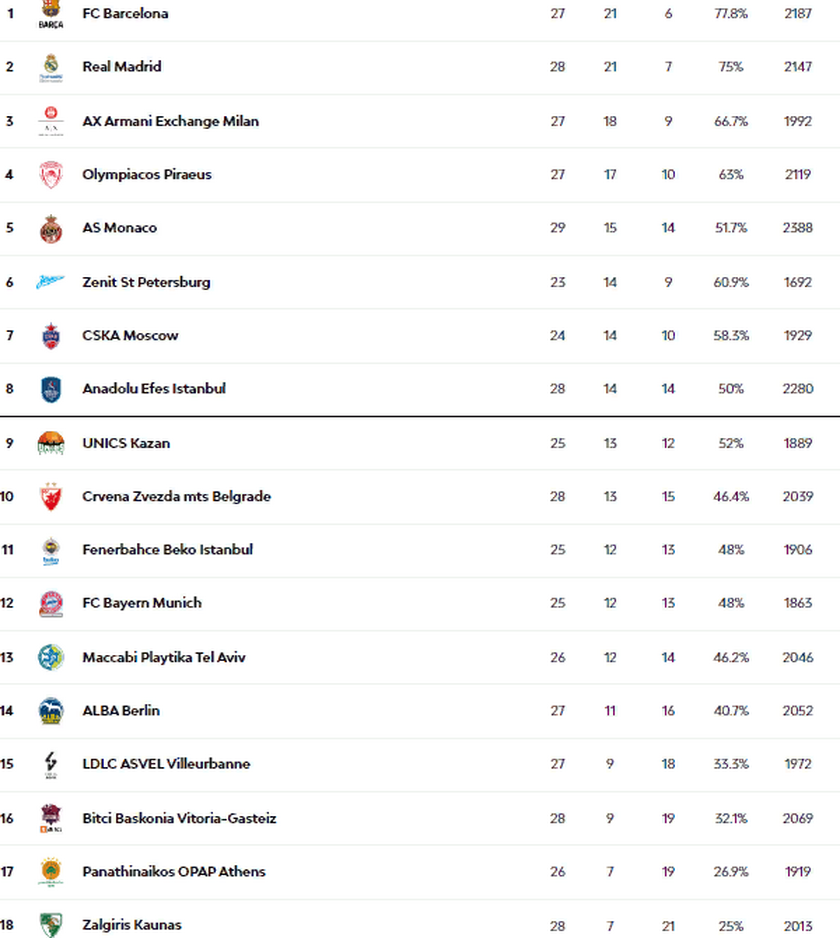Open LDLC ASVEL Villeurbanne team link

coord(166,763)
